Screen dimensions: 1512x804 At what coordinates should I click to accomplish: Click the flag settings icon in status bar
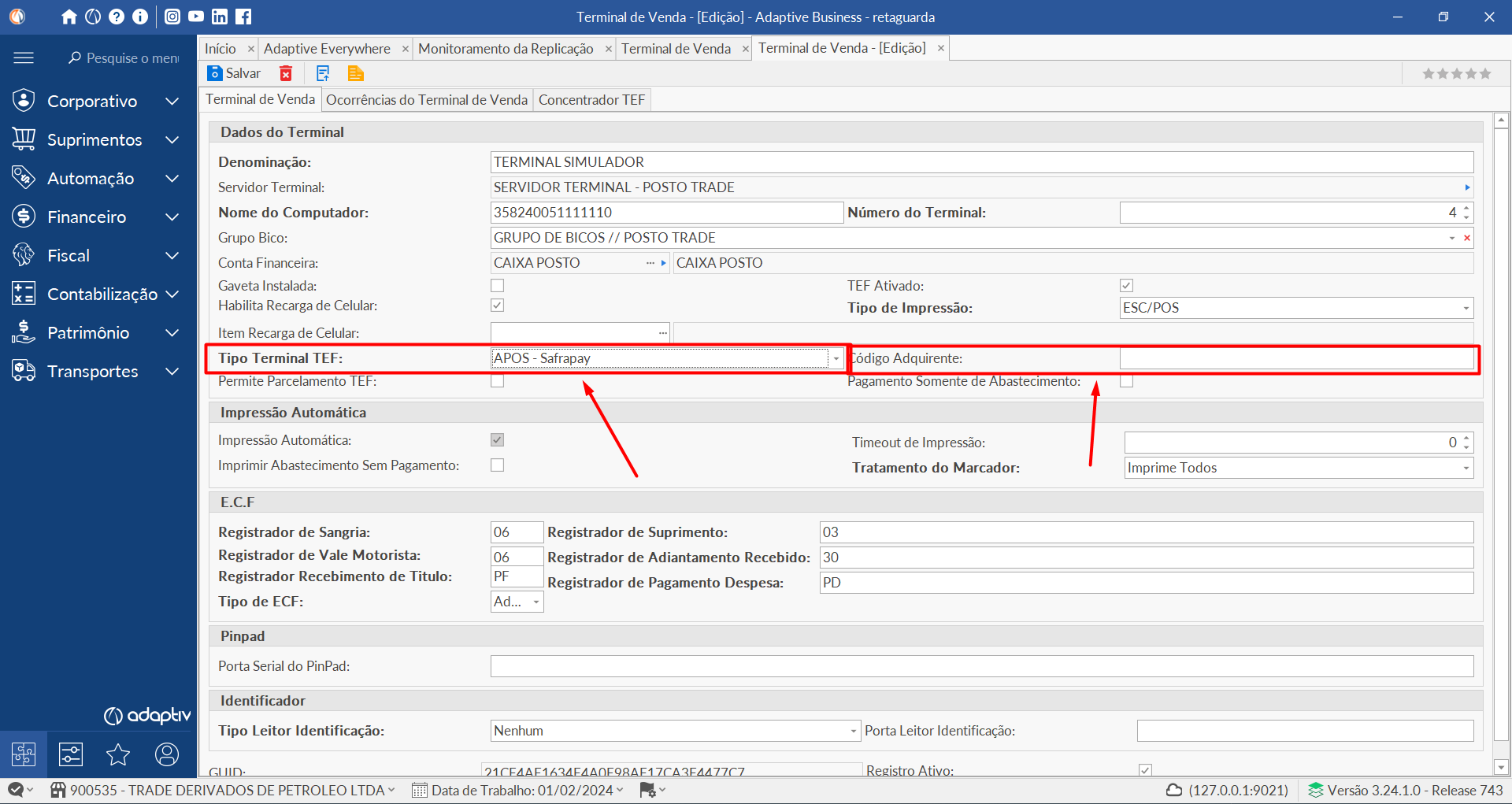(647, 790)
